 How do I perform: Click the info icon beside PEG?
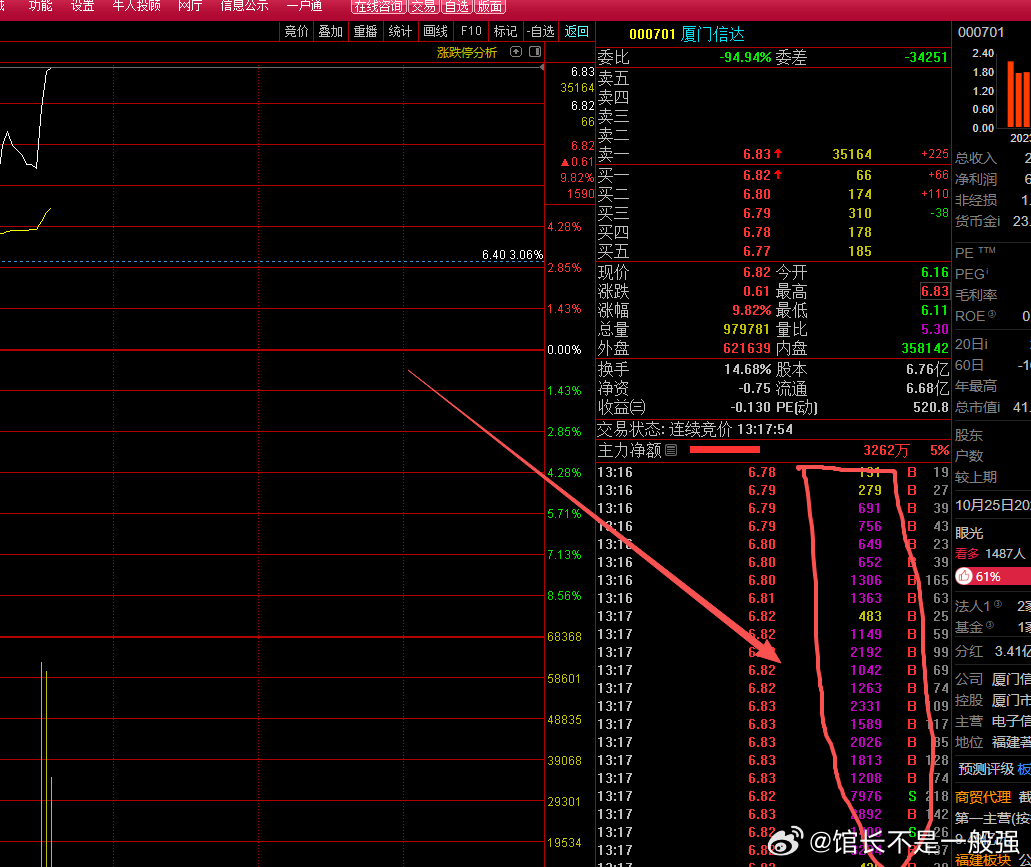click(x=988, y=270)
